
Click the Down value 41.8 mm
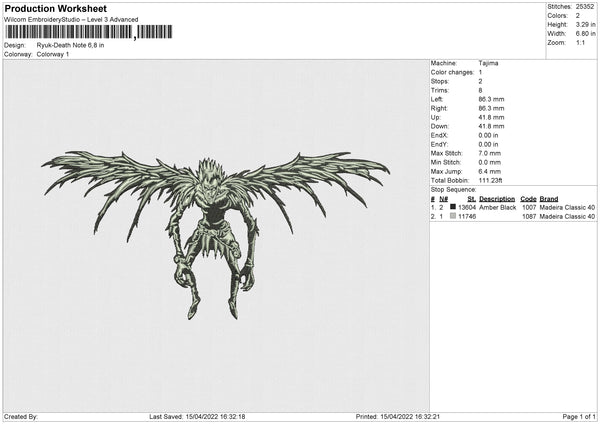point(491,126)
